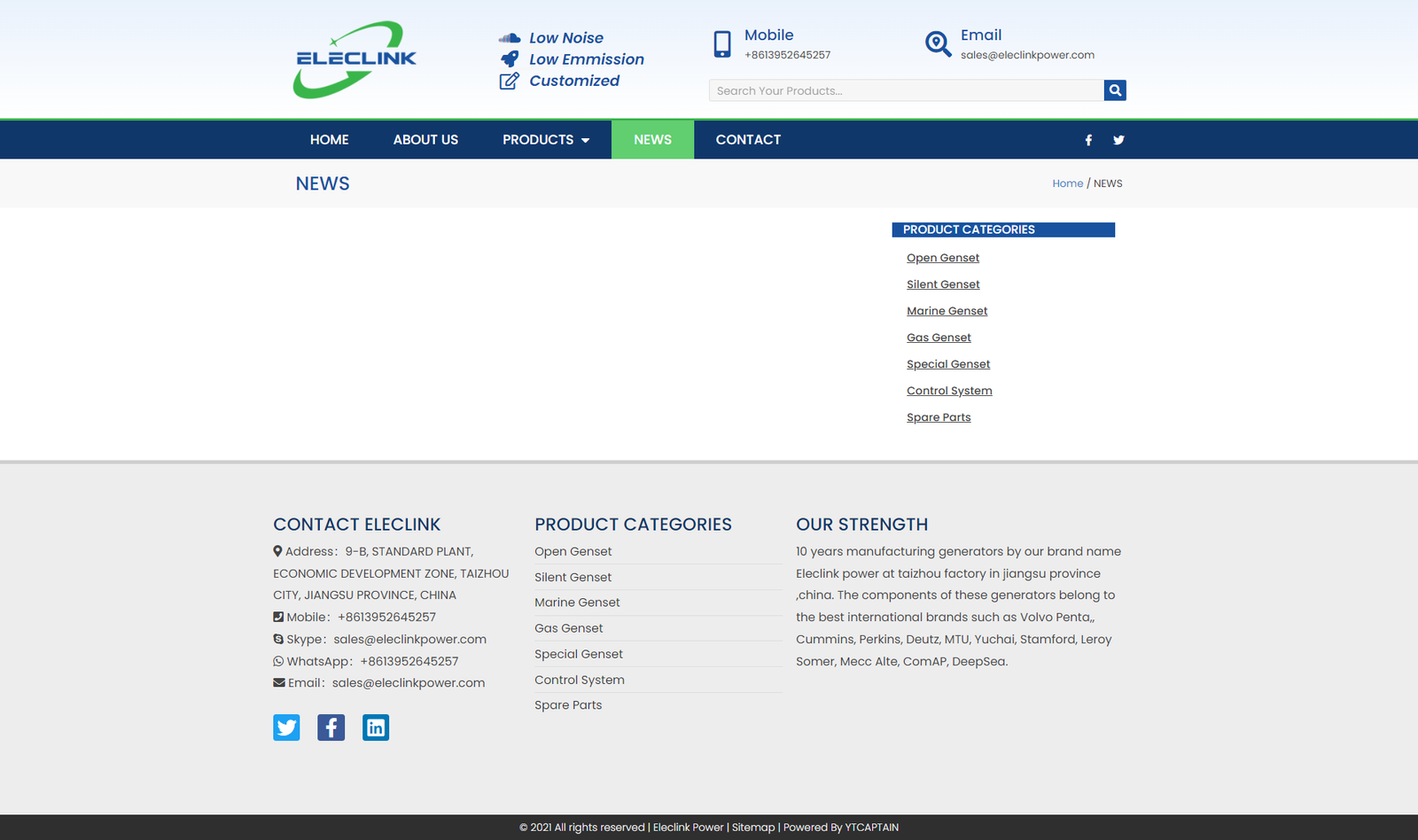The height and width of the screenshot is (840, 1418).
Task: Select the News tab in the navigation bar
Action: pyautogui.click(x=652, y=140)
